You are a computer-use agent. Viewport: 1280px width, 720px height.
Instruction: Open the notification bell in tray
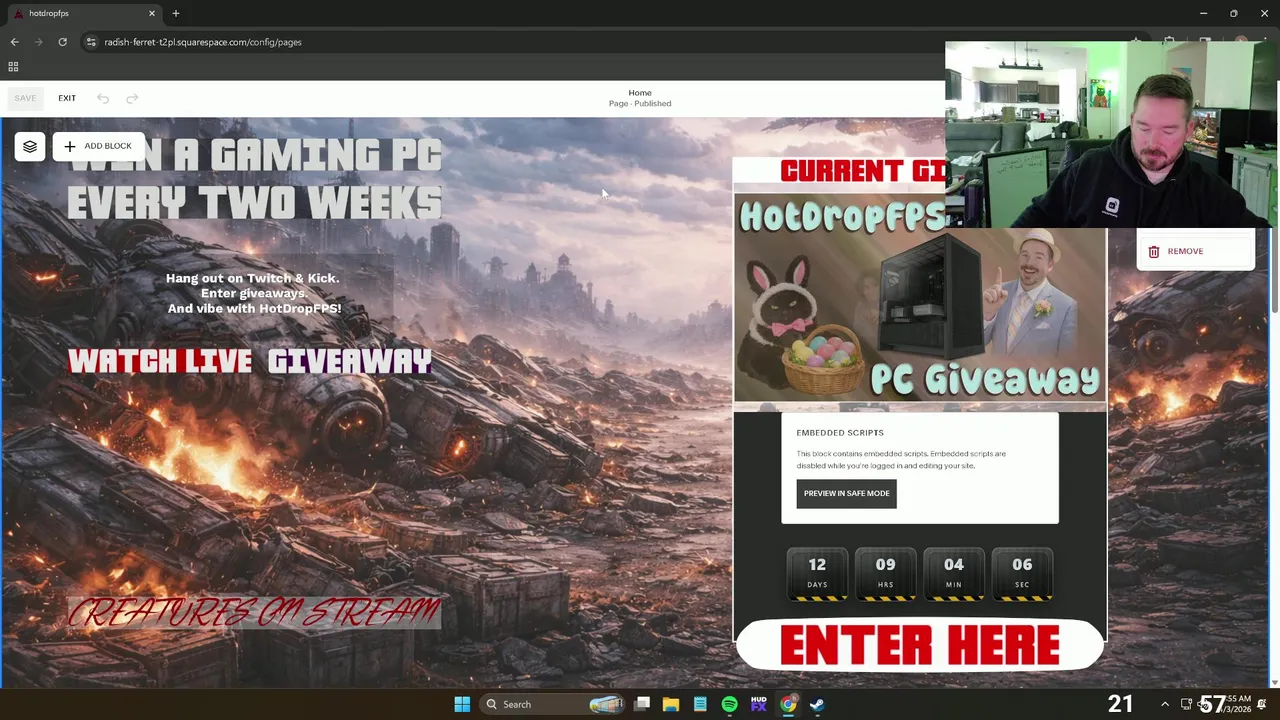(x=1262, y=704)
